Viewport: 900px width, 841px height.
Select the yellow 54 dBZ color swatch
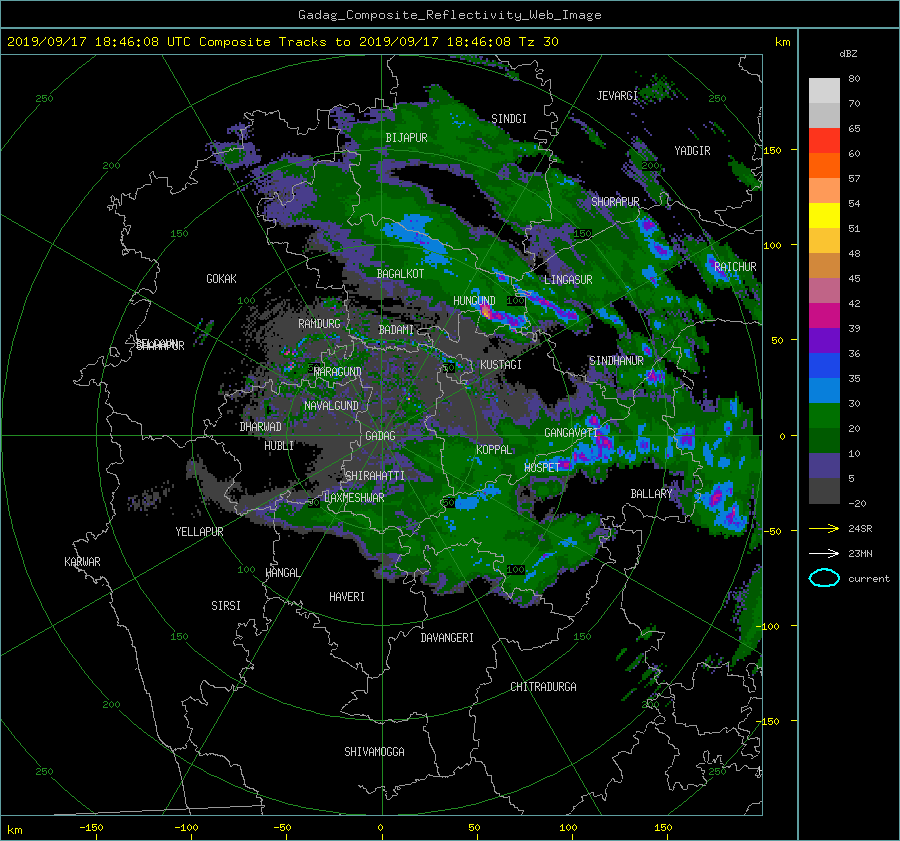click(824, 215)
